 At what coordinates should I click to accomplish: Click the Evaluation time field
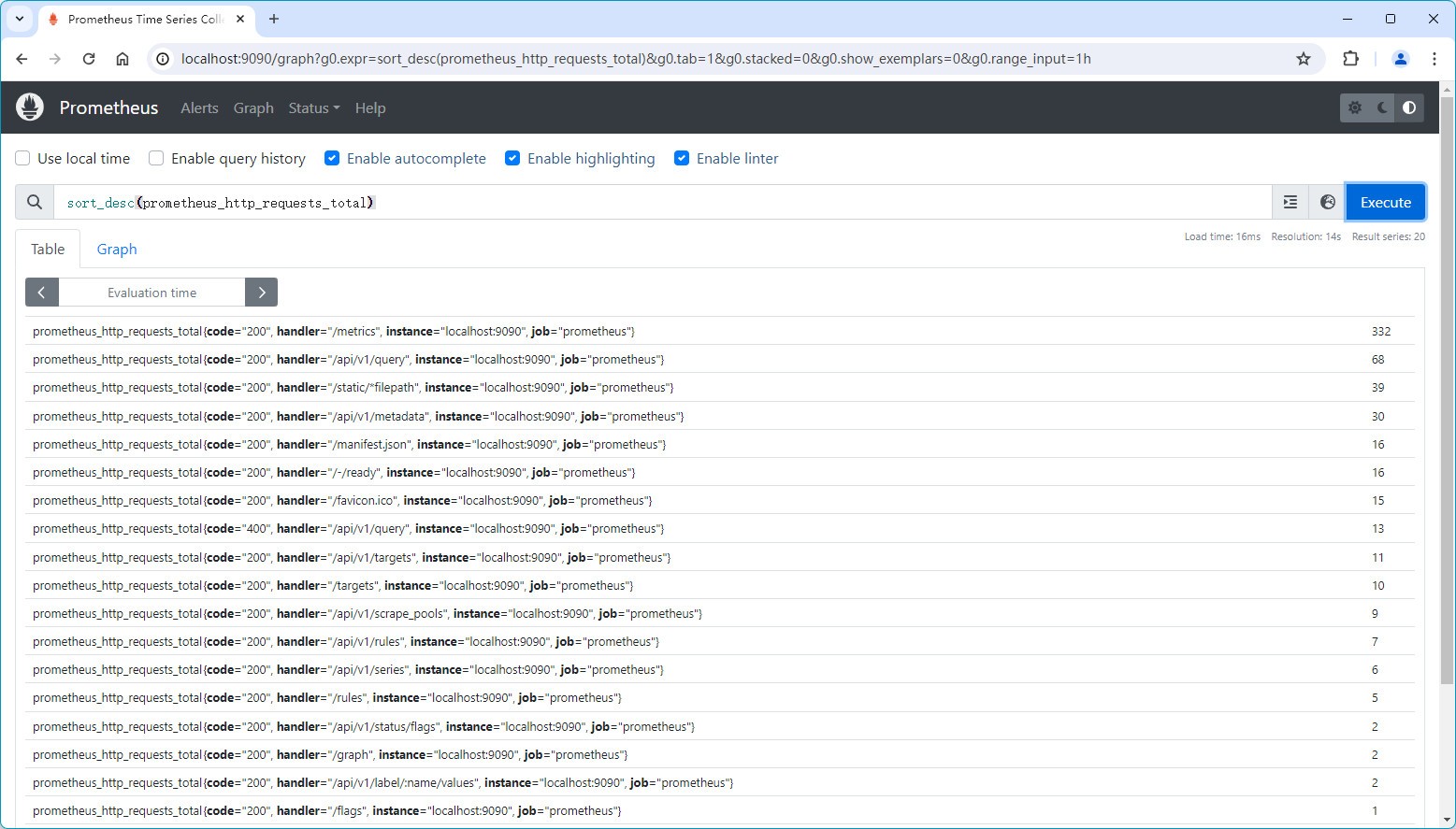coord(151,293)
